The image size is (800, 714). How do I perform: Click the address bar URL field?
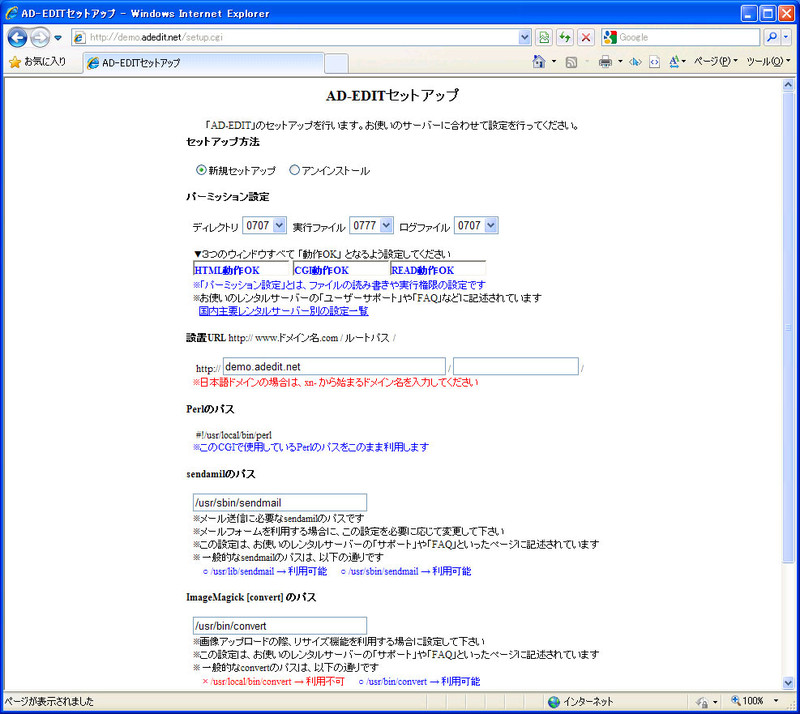click(301, 37)
